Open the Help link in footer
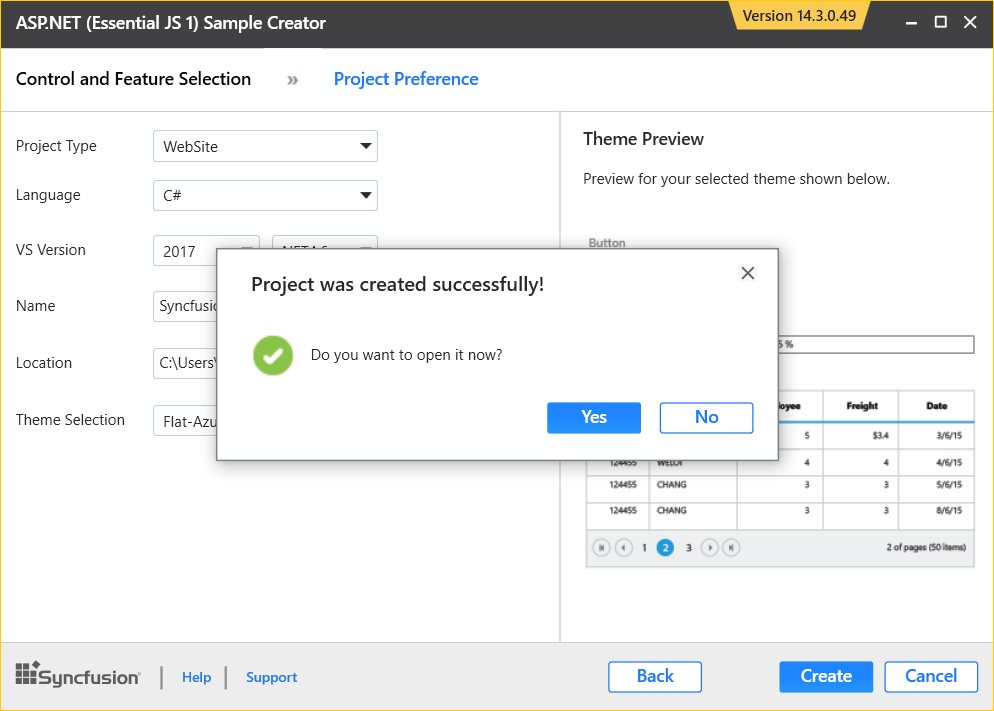 196,677
